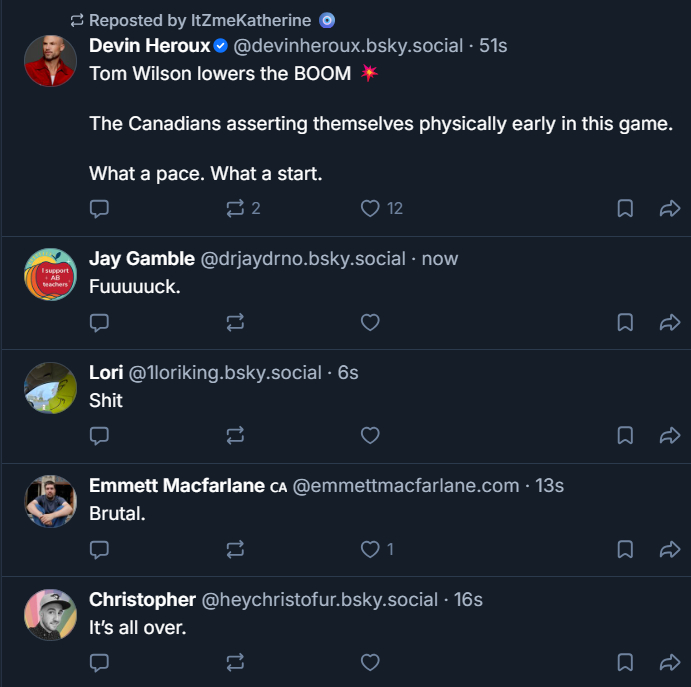Image resolution: width=691 pixels, height=687 pixels.
Task: Like Jay Gamble's post
Action: [371, 322]
